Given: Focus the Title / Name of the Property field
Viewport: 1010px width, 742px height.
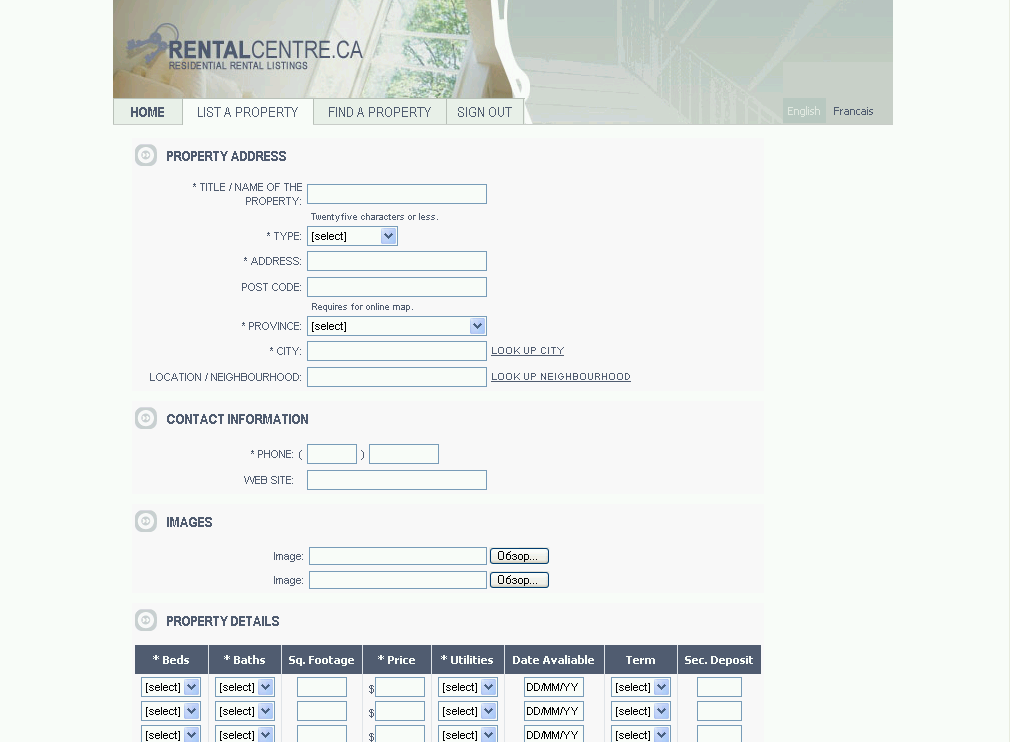Looking at the screenshot, I should click(397, 194).
